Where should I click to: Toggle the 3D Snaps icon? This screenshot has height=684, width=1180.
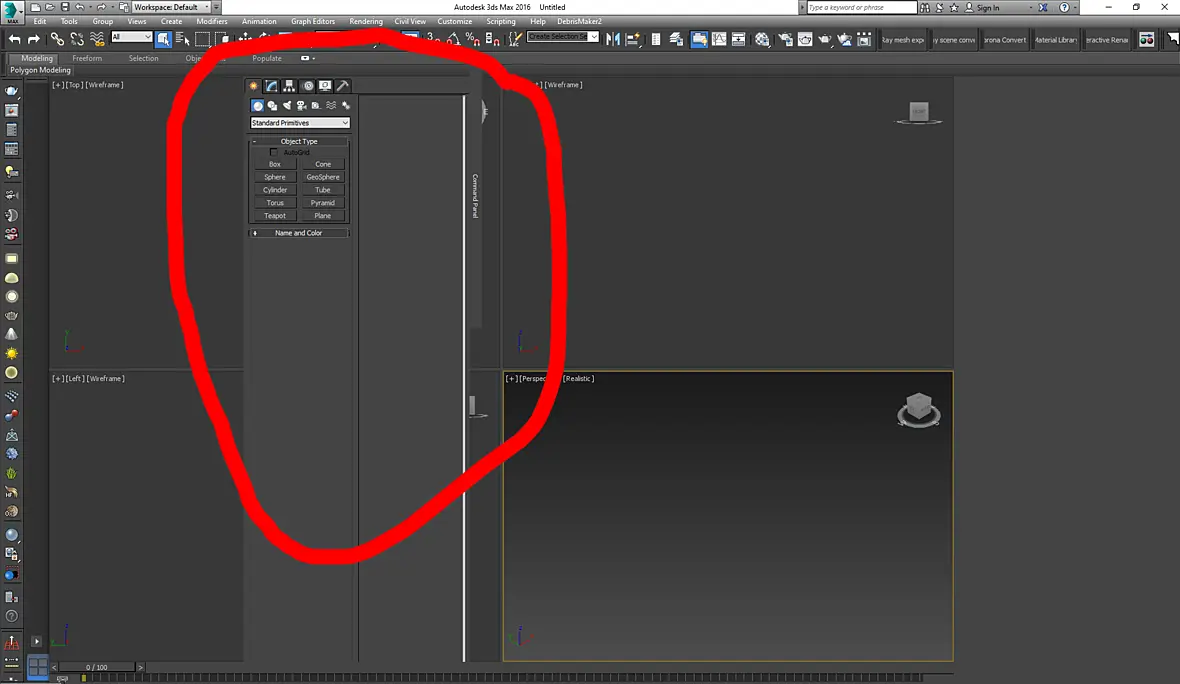click(x=433, y=39)
